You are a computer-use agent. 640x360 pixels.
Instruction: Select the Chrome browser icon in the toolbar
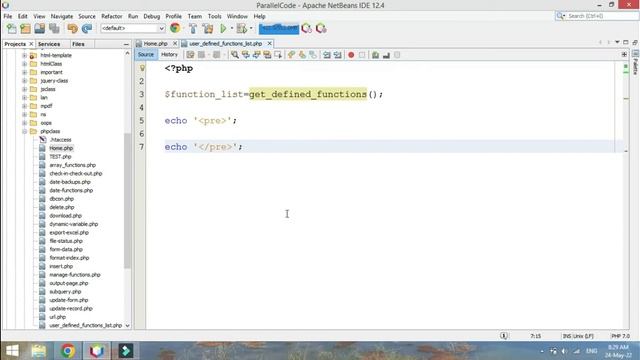175,28
